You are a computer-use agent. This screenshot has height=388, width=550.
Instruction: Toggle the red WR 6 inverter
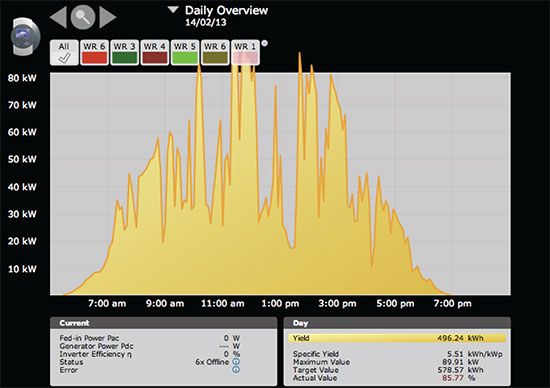coord(94,53)
